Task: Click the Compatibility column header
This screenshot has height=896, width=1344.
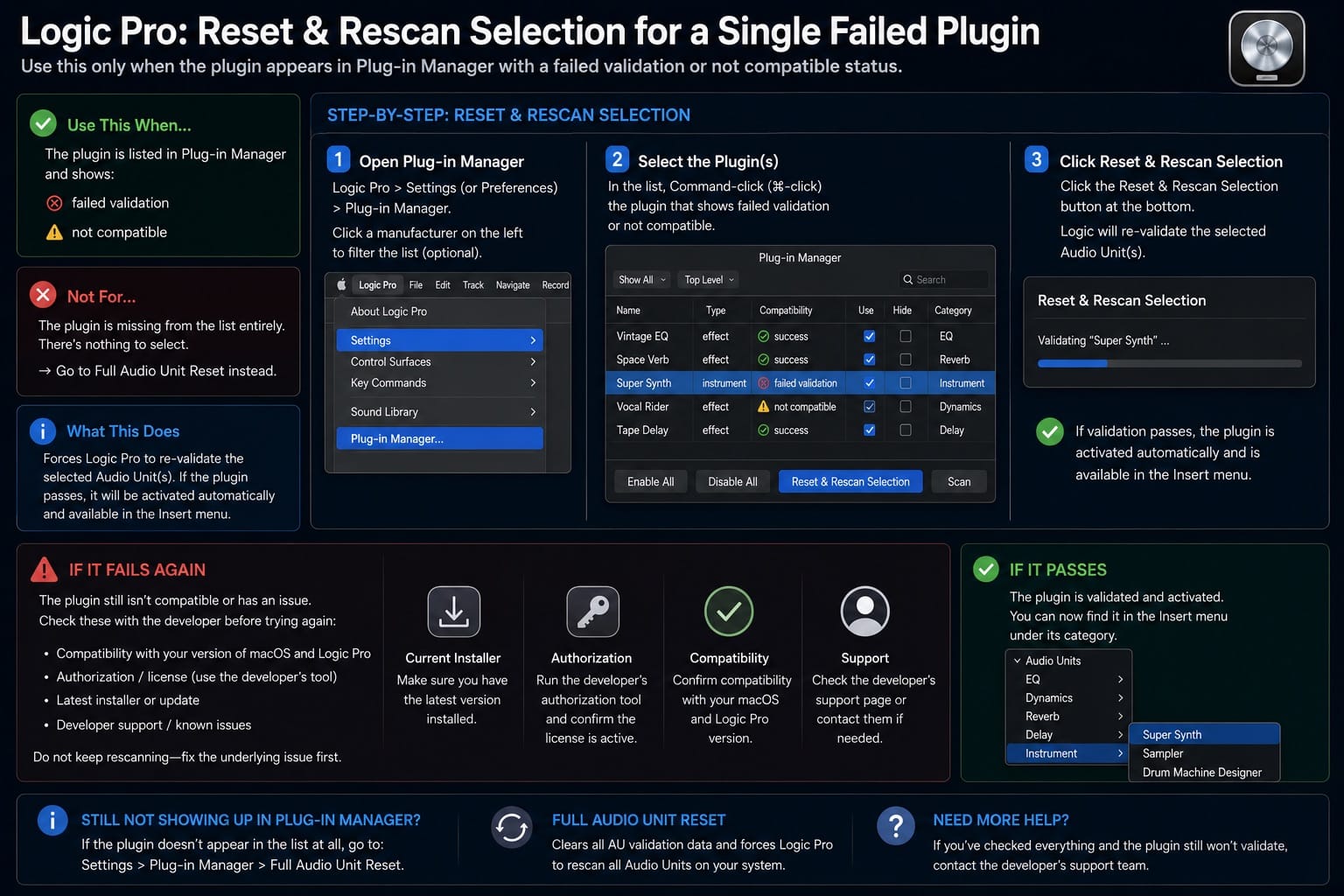Action: [786, 311]
